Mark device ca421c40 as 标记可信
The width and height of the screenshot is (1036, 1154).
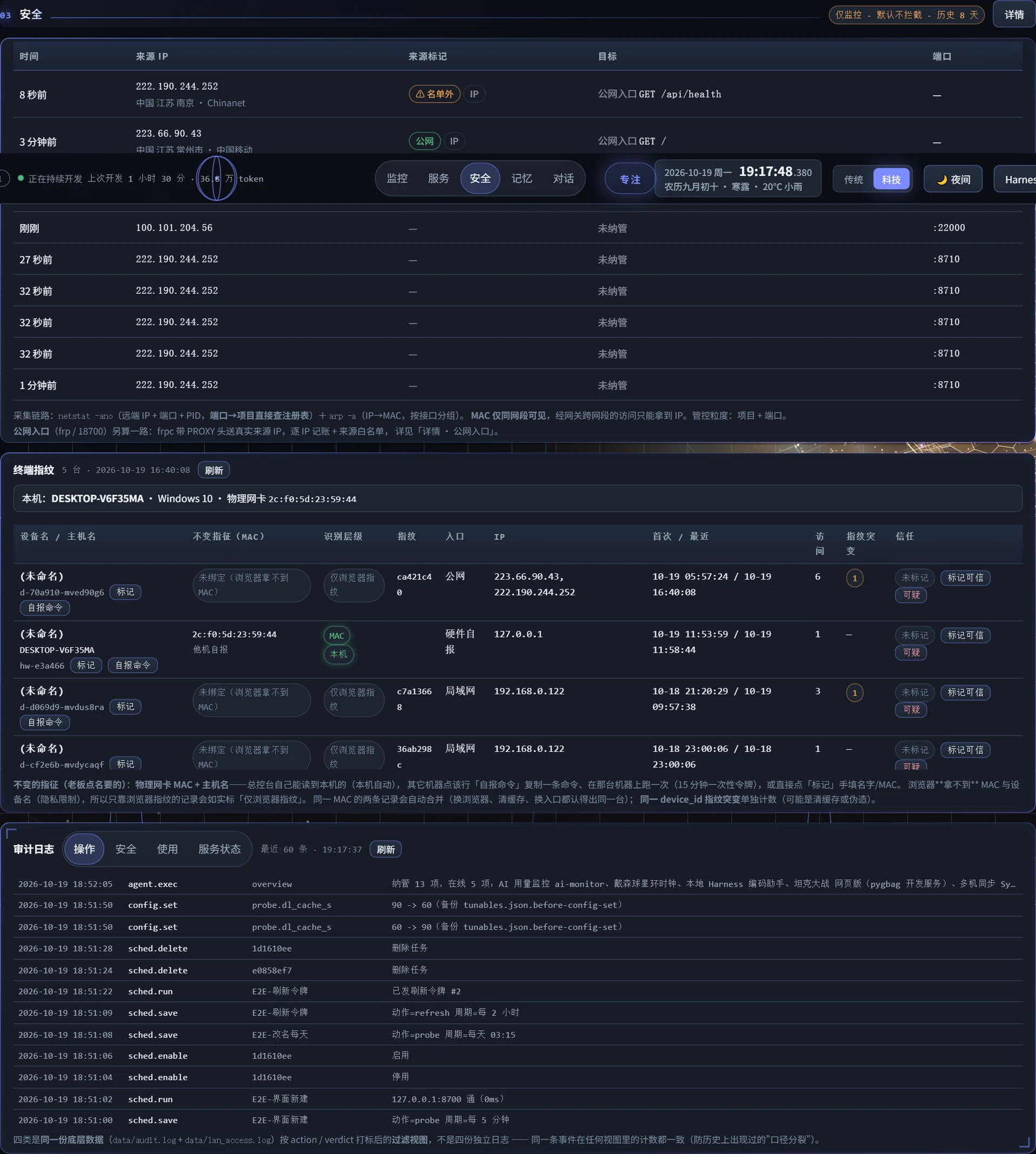965,578
